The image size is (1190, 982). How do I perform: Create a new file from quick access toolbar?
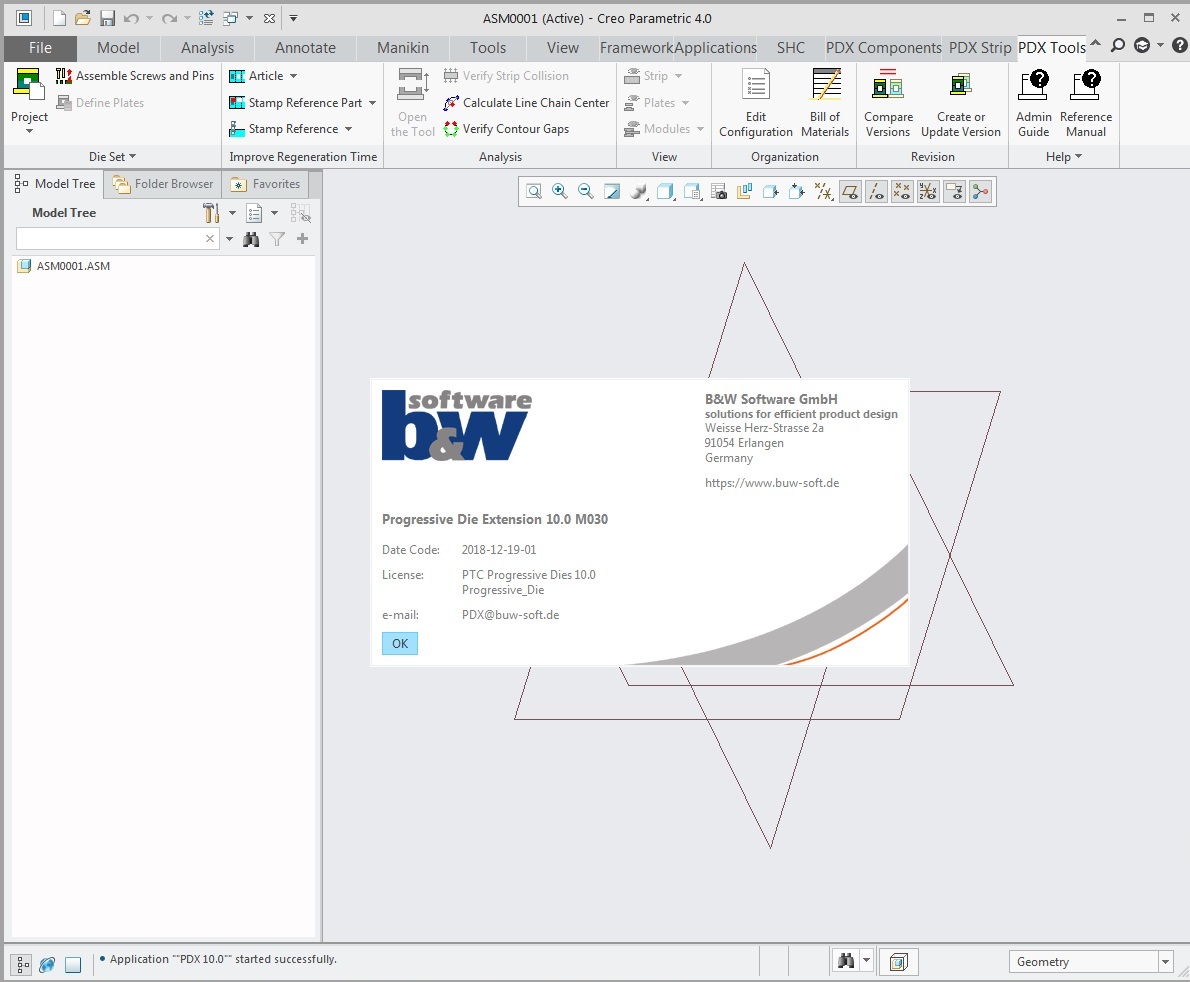pyautogui.click(x=58, y=18)
